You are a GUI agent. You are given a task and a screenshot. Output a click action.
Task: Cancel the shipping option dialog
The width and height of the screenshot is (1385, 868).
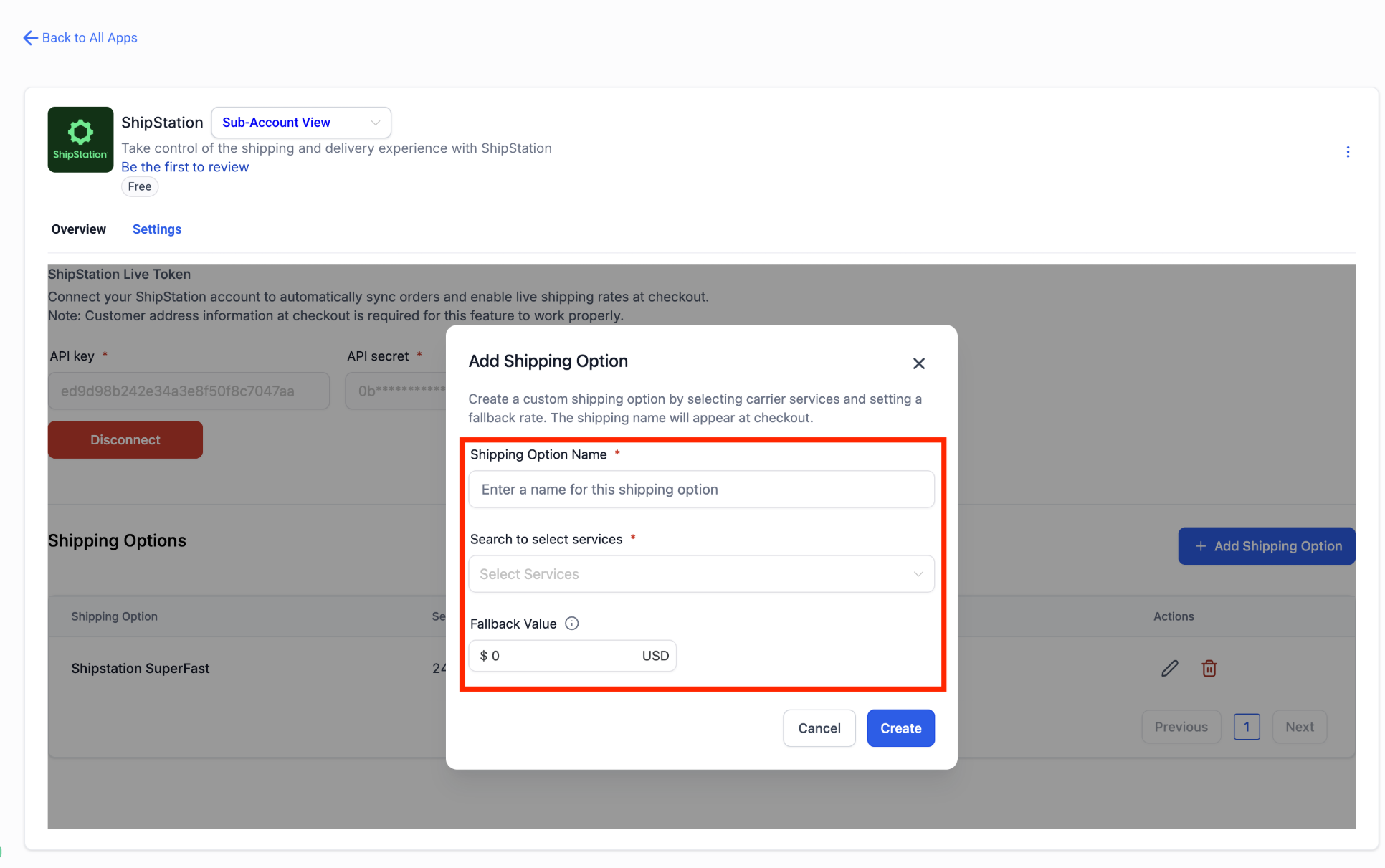click(x=819, y=728)
